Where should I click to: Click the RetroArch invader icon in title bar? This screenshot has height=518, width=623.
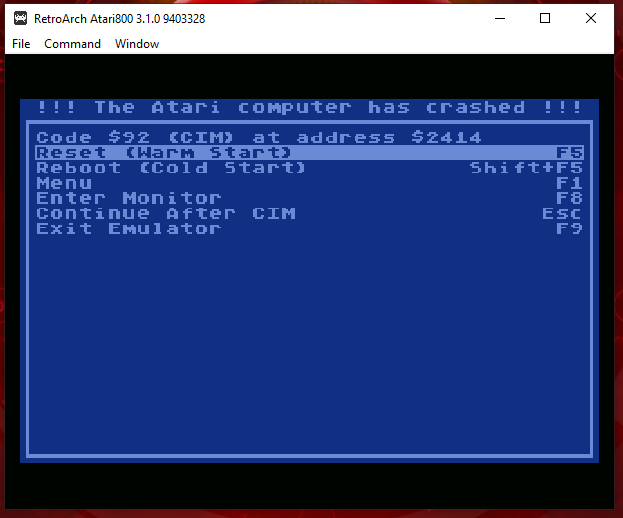(20, 18)
